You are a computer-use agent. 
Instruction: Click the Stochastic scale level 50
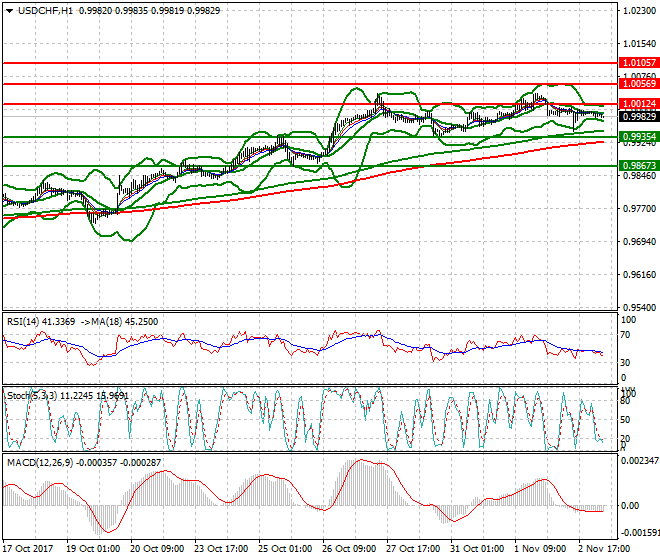(625, 420)
